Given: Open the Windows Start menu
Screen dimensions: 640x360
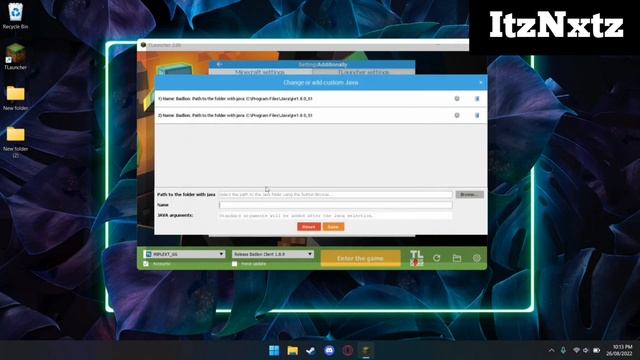Looking at the screenshot, I should tap(274, 351).
